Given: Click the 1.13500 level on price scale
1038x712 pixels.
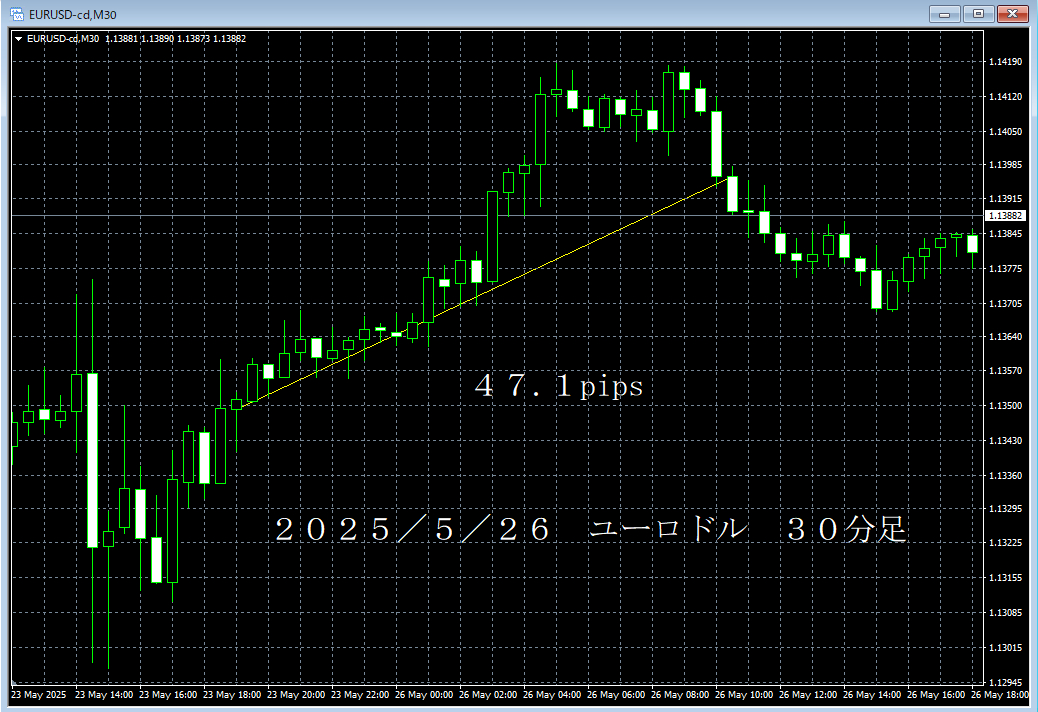Looking at the screenshot, I should pos(1004,406).
